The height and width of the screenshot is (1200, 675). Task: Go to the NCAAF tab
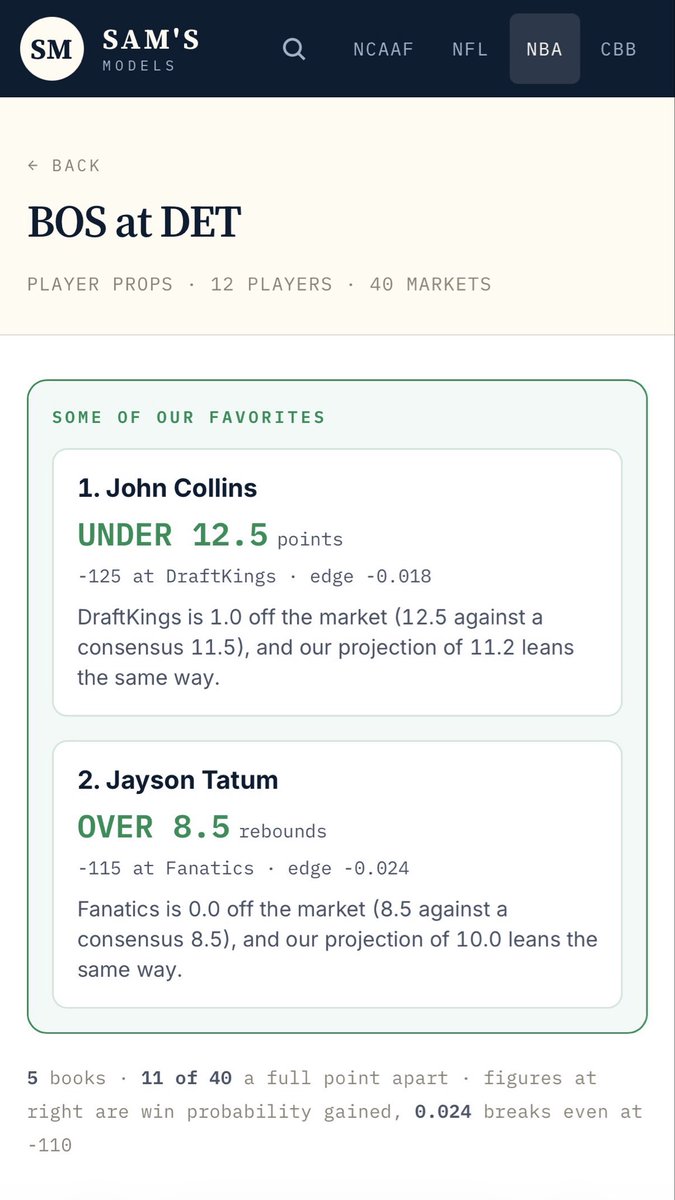tap(383, 48)
